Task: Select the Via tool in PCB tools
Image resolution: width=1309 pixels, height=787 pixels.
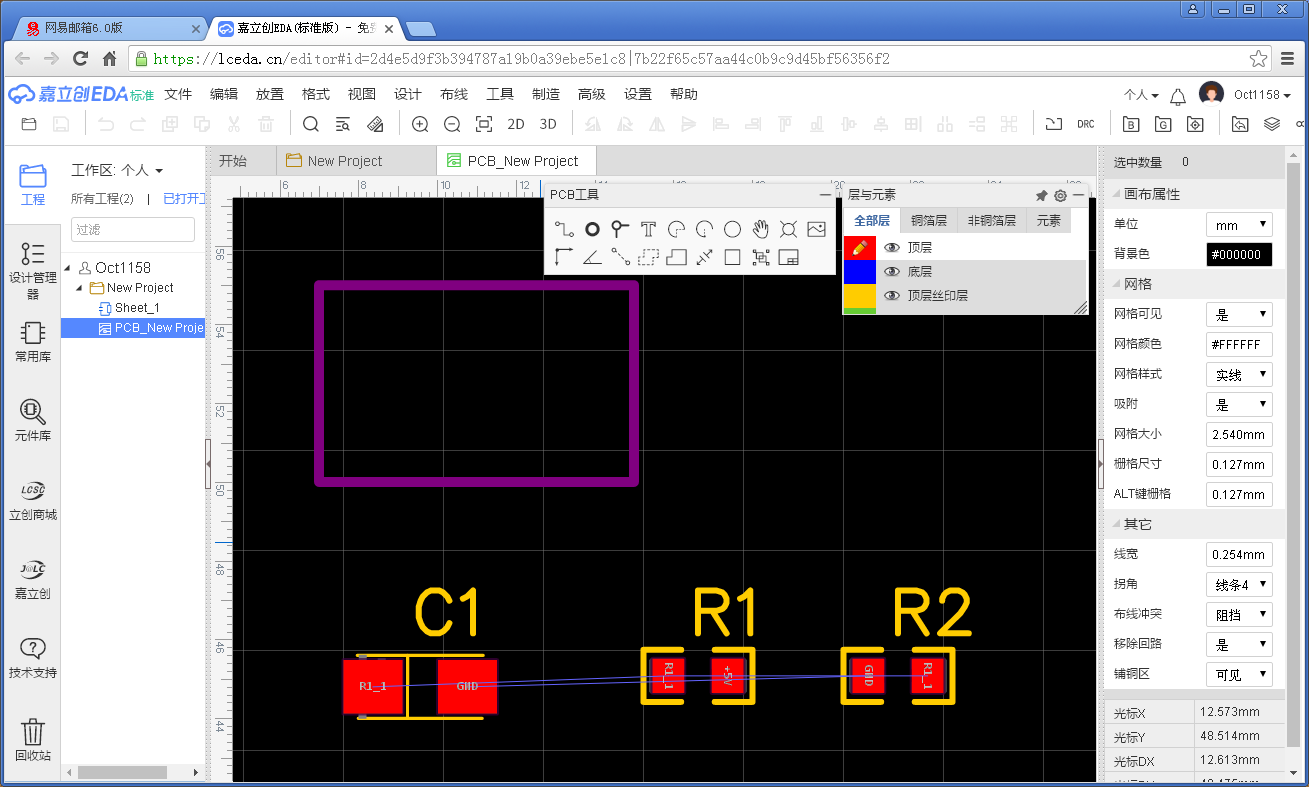Action: 620,229
